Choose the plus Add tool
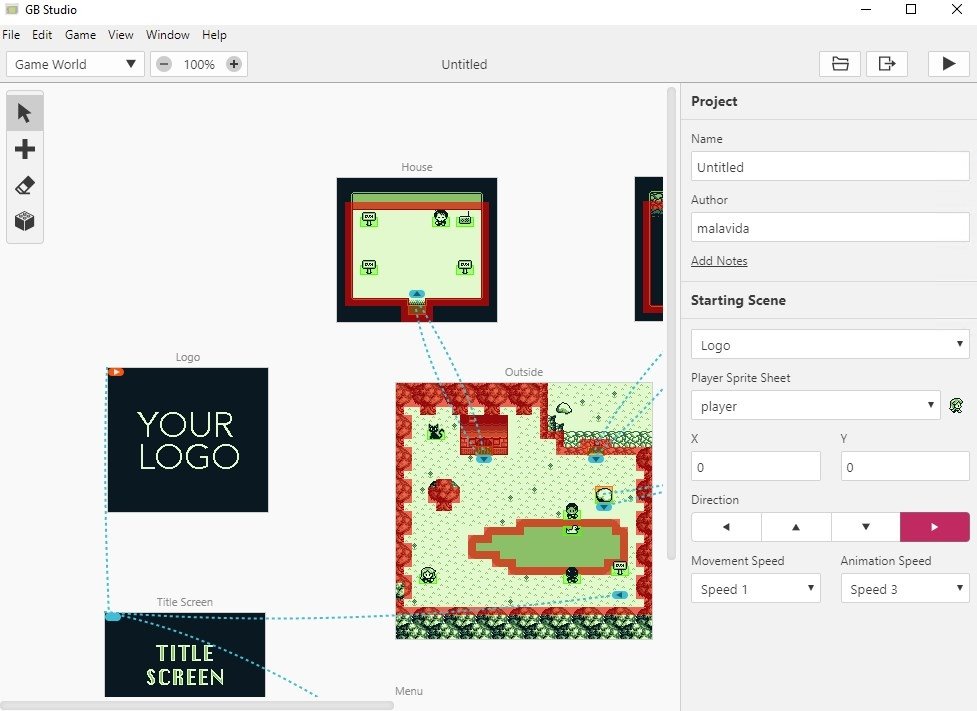This screenshot has width=977, height=711. pos(24,150)
